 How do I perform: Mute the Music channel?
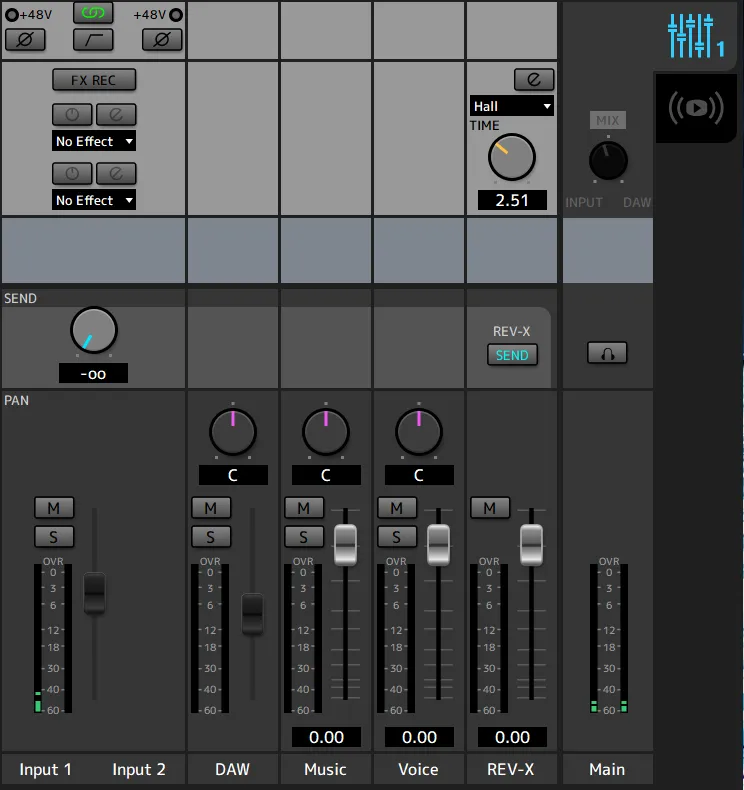pos(304,508)
